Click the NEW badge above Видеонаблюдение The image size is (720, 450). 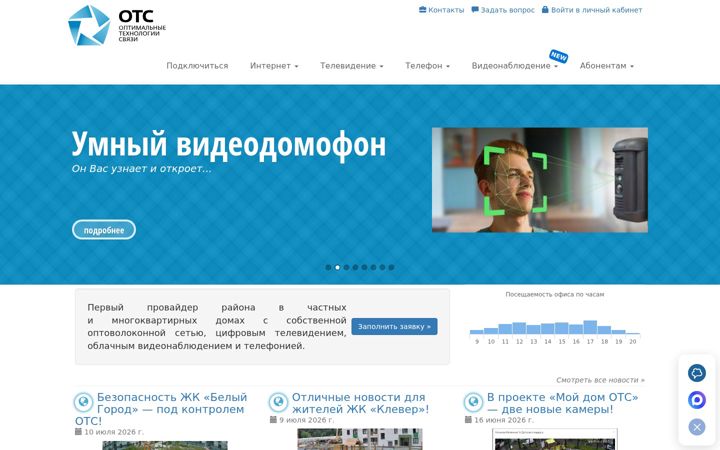(x=559, y=56)
